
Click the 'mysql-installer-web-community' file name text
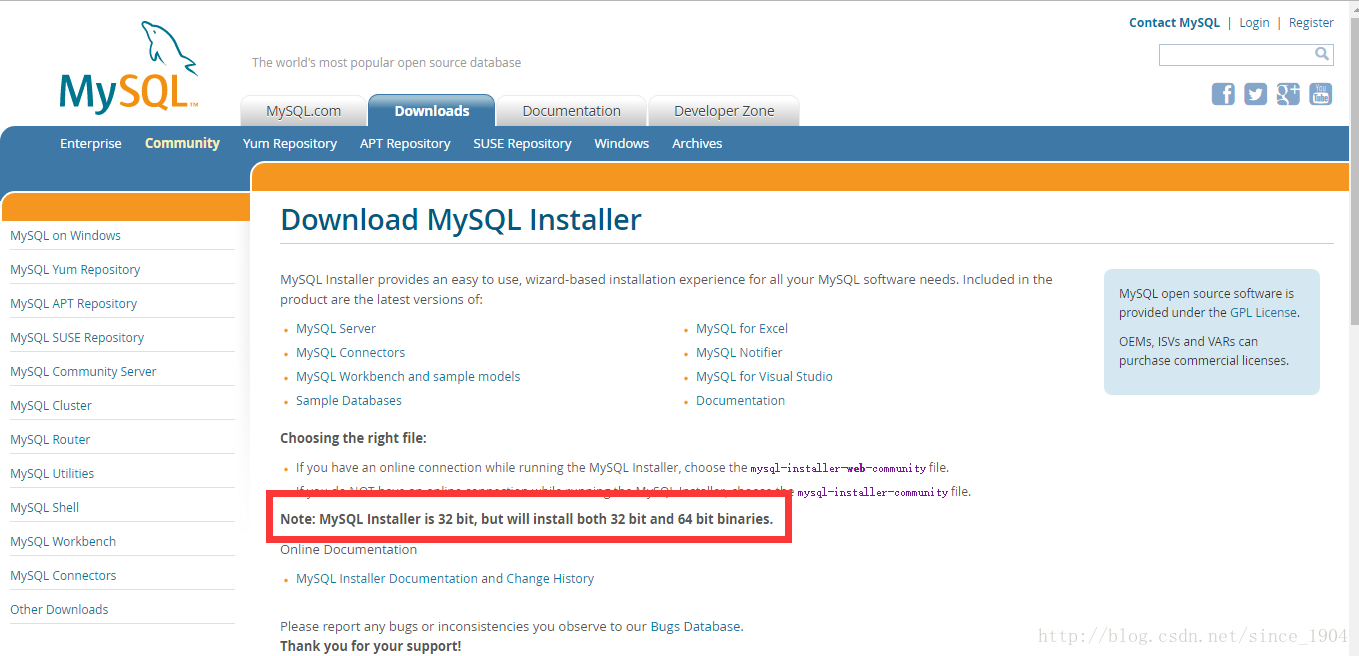coord(838,468)
